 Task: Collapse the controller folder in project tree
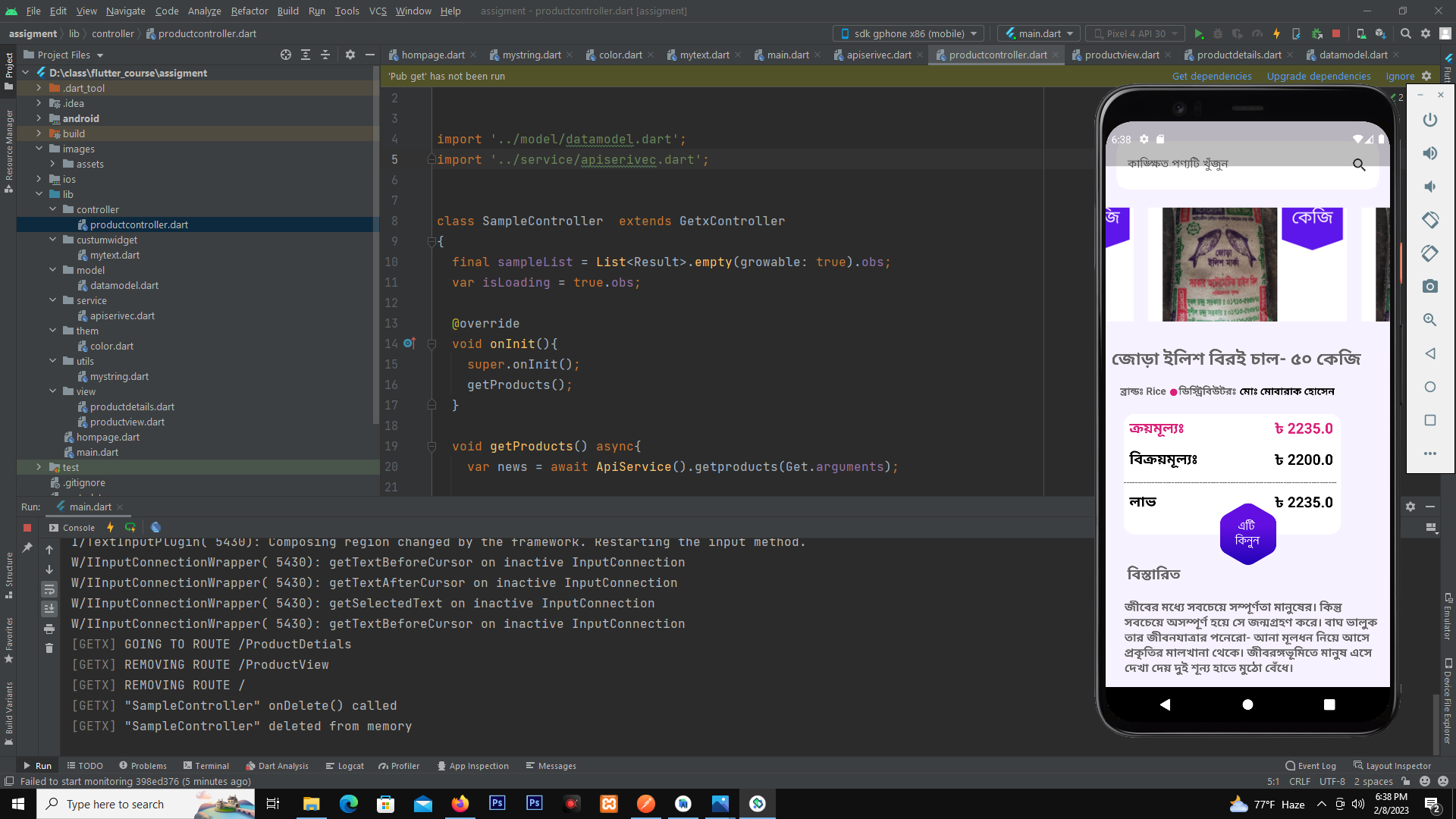52,209
